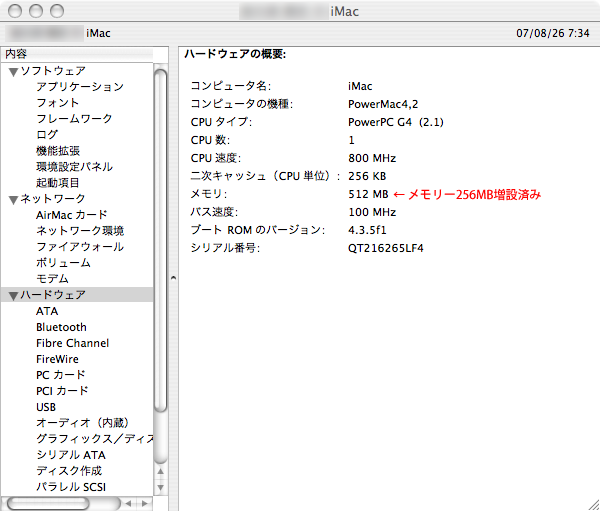Click the ハードウェアの概要 heading
The height and width of the screenshot is (511, 600).
(x=235, y=54)
